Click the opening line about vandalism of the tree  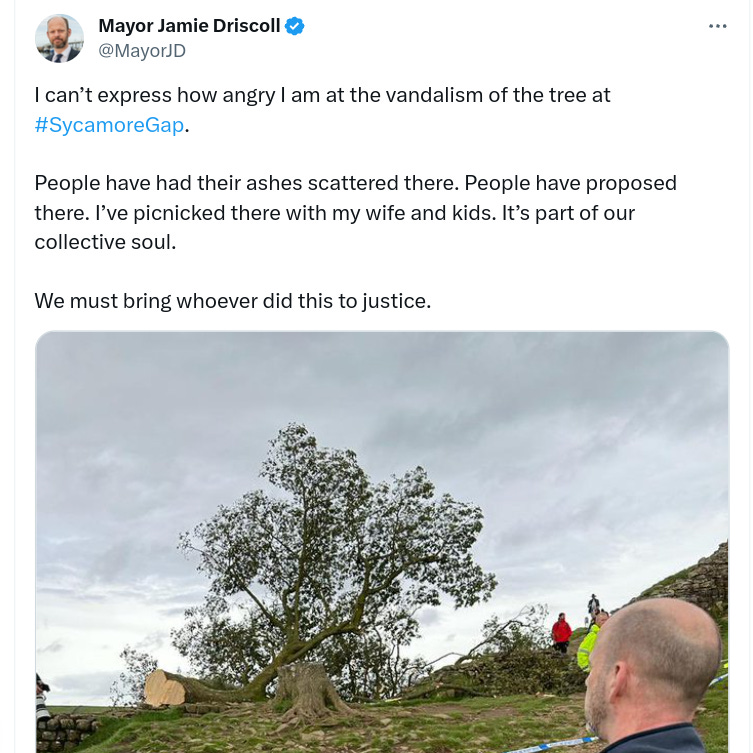click(x=322, y=110)
